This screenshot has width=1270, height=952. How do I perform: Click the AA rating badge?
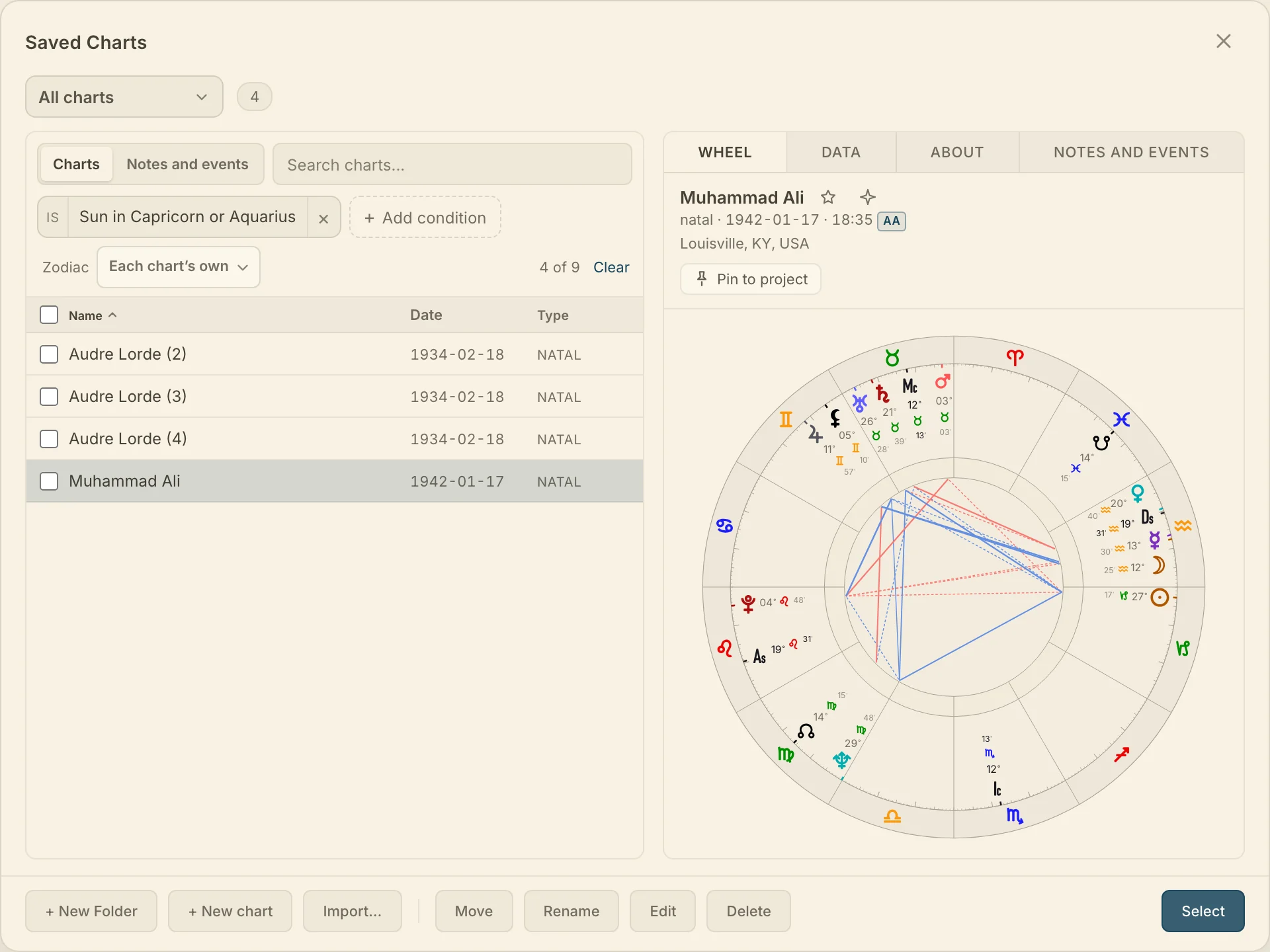[x=892, y=221]
